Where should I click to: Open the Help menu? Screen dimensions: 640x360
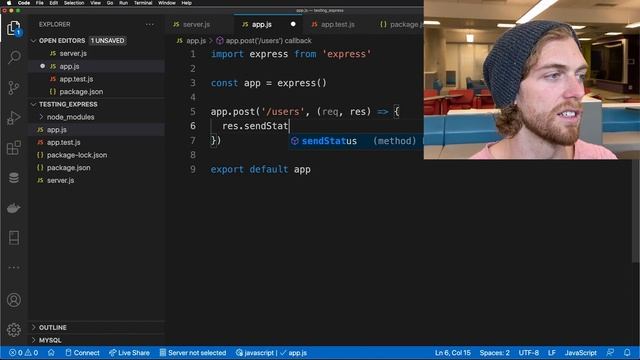tap(187, 3)
